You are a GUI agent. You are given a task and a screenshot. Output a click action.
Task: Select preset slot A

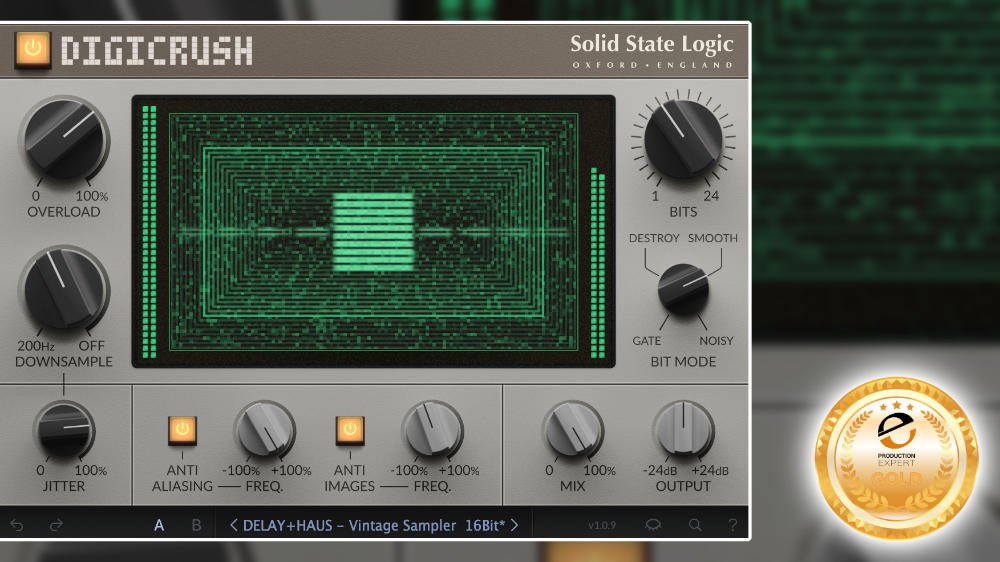(159, 525)
